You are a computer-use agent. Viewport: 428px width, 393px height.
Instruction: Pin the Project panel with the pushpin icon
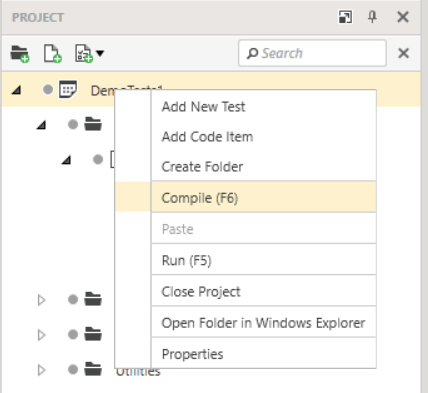click(372, 17)
